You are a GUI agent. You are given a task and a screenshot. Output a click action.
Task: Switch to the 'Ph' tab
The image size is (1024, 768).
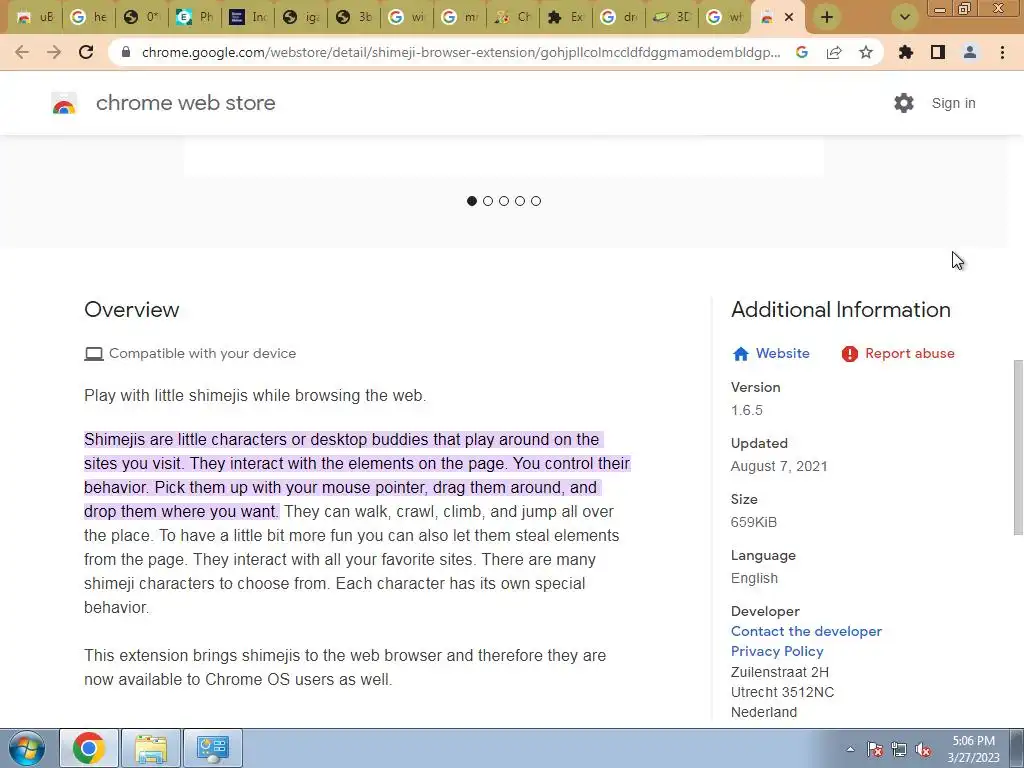click(x=195, y=18)
